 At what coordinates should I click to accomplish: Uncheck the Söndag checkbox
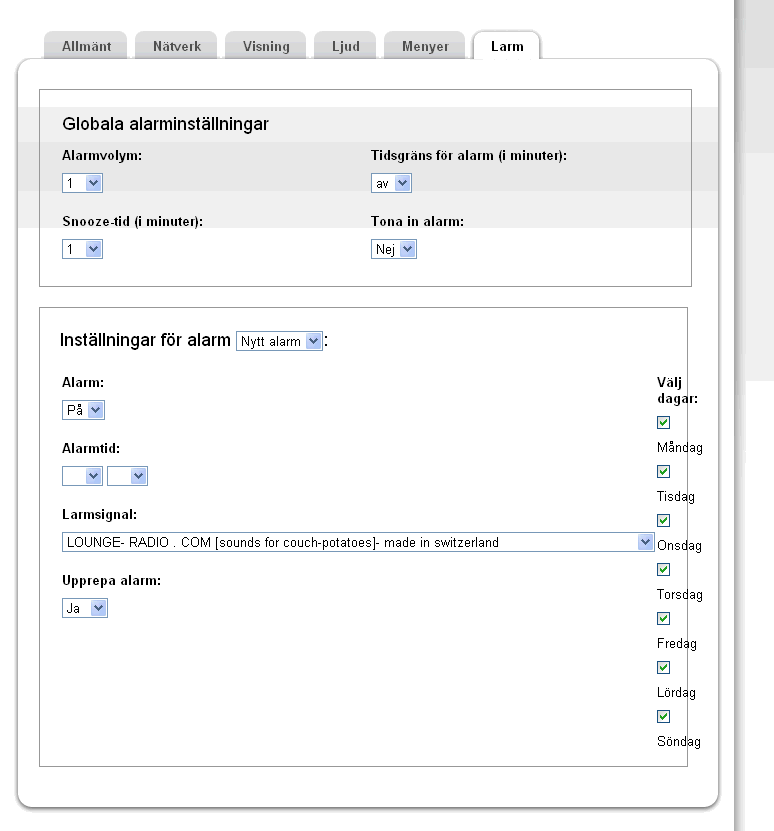pyautogui.click(x=663, y=717)
